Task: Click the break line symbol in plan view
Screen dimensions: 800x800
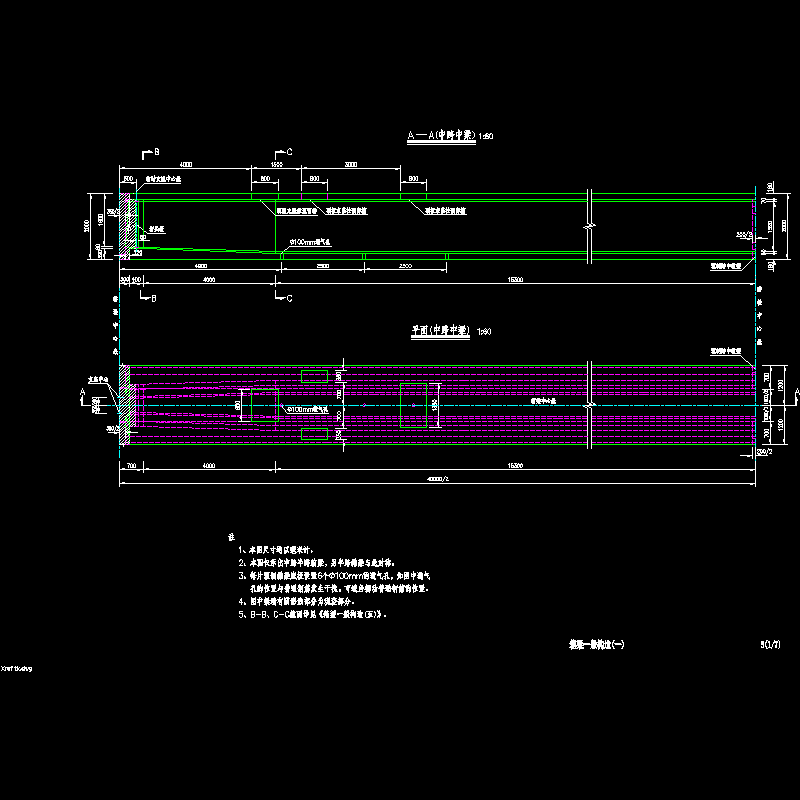Action: coord(589,405)
